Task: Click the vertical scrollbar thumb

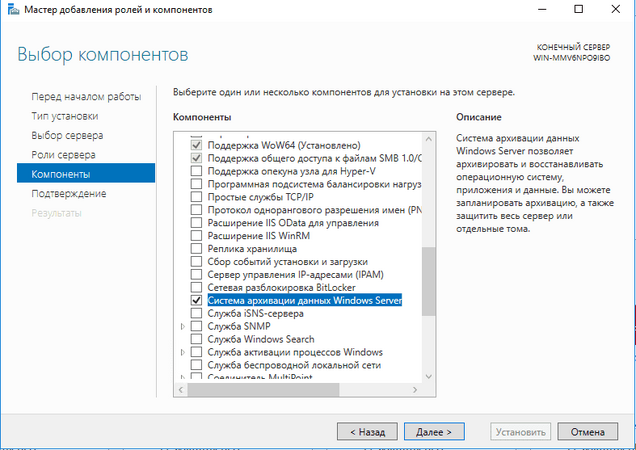Action: (x=428, y=281)
